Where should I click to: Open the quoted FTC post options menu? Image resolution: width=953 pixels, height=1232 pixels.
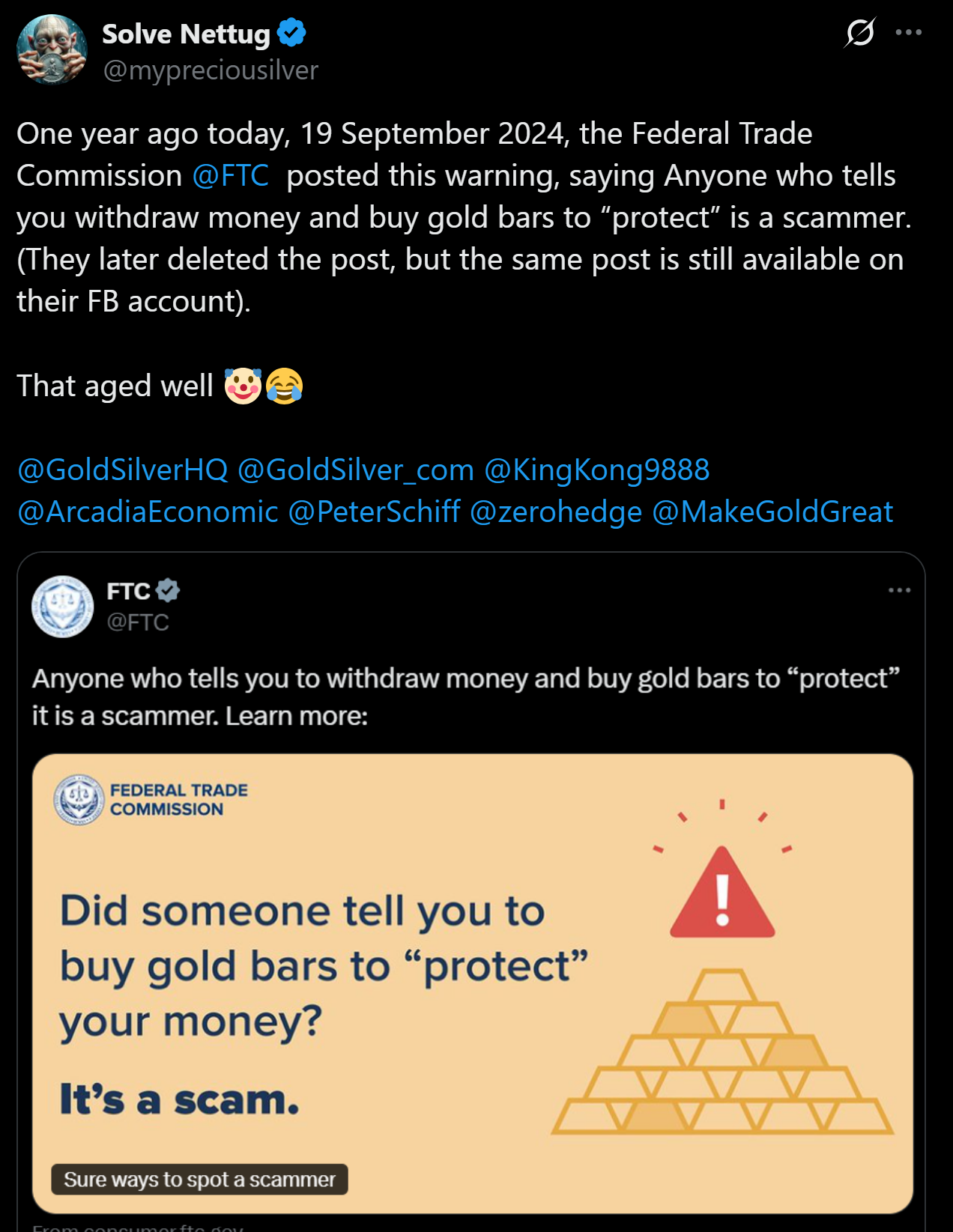(899, 591)
